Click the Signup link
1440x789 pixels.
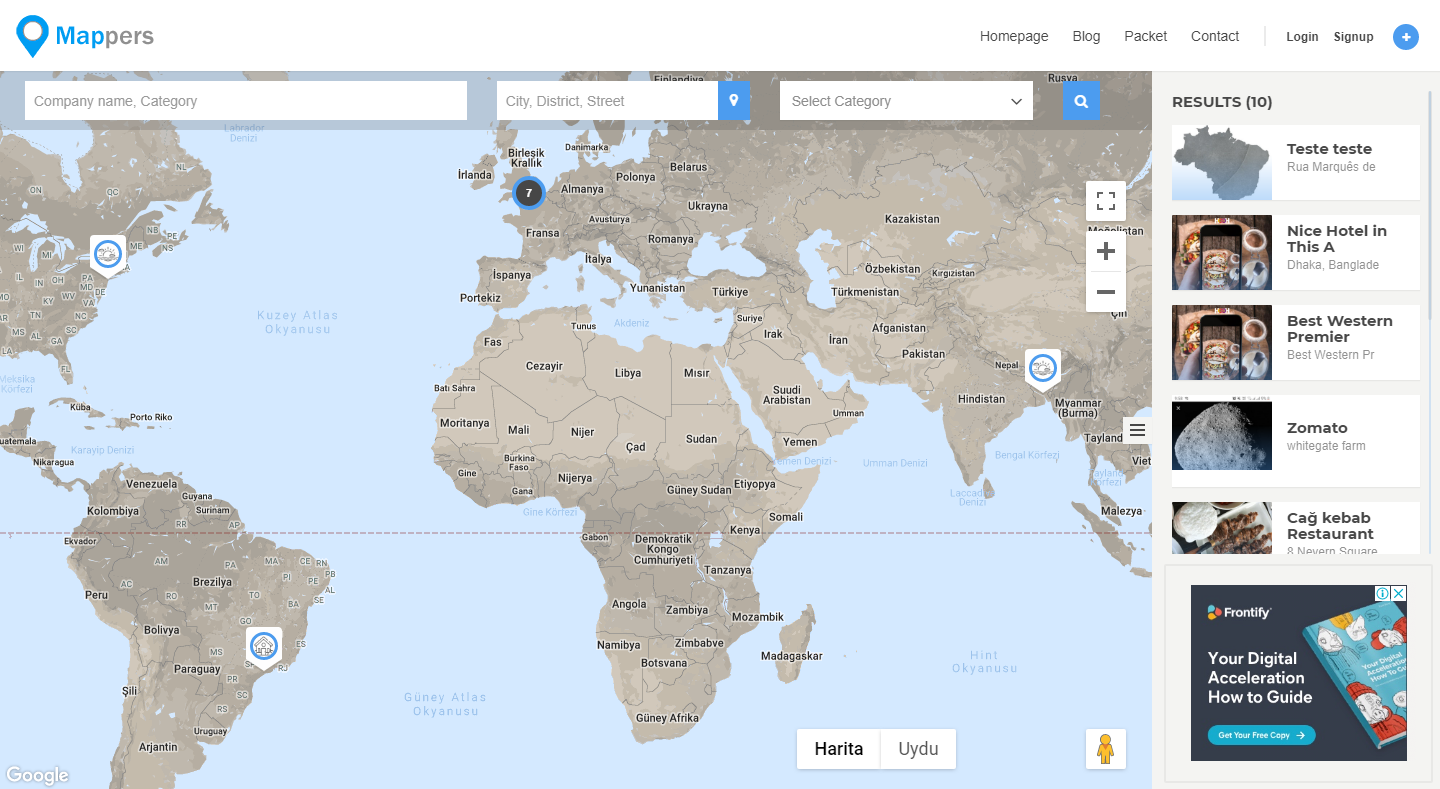tap(1353, 37)
